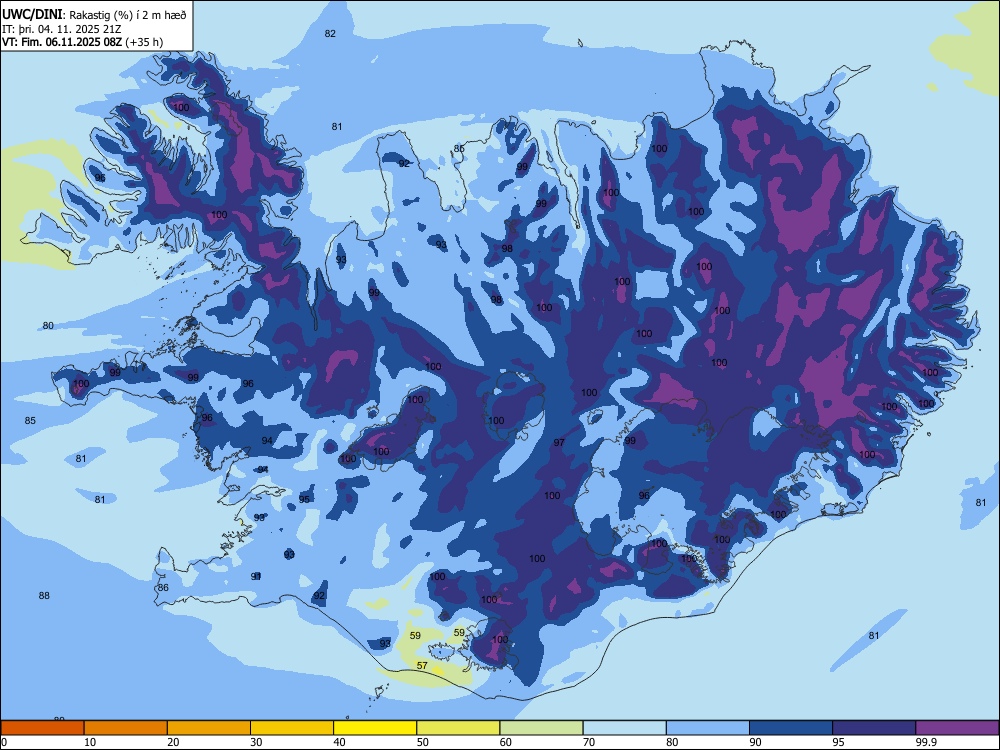Click the legend tick label '50'

423,742
